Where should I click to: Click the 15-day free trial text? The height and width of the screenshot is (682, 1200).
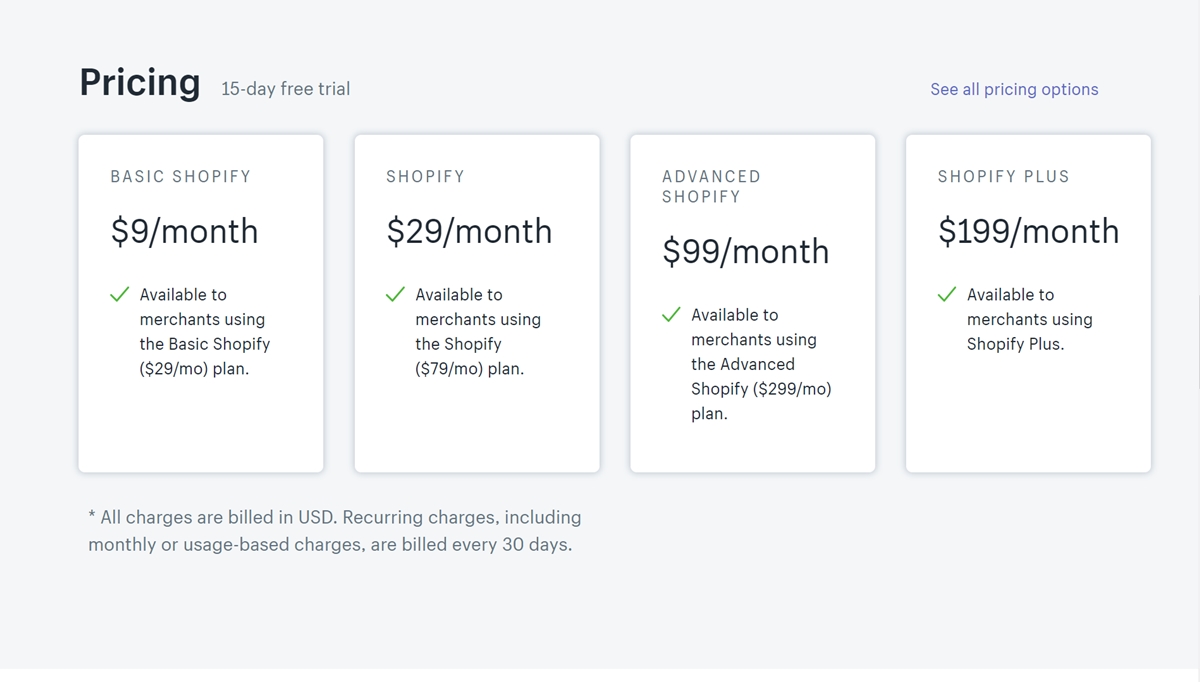pyautogui.click(x=286, y=89)
